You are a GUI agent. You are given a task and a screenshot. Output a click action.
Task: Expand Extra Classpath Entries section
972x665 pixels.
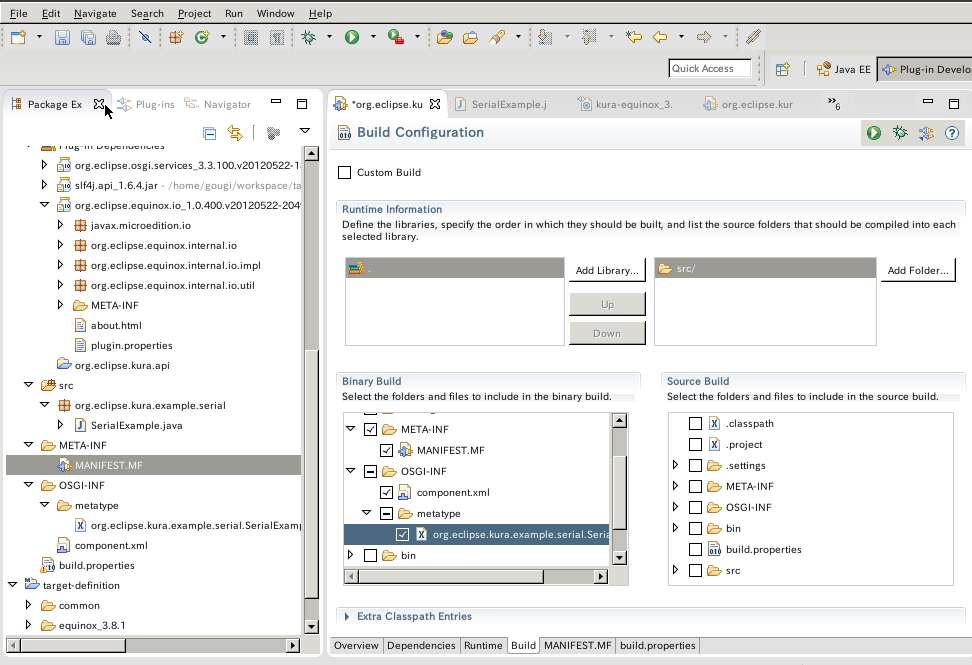point(347,616)
